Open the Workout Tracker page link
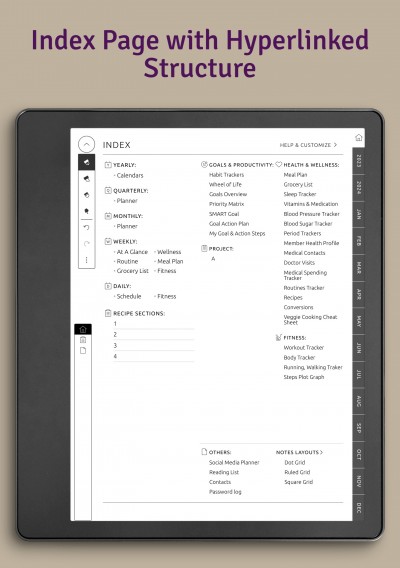 pyautogui.click(x=304, y=347)
